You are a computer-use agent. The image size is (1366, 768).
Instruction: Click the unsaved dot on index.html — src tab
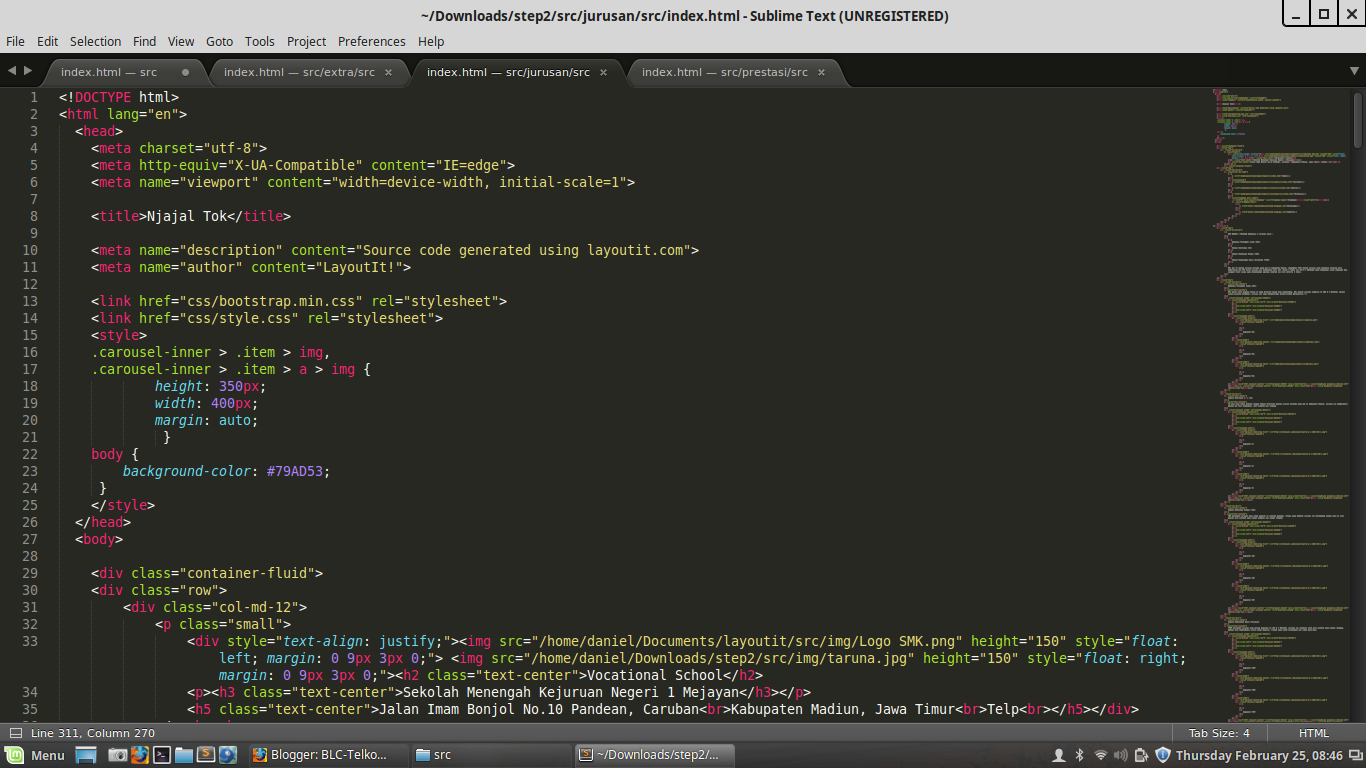(x=185, y=72)
